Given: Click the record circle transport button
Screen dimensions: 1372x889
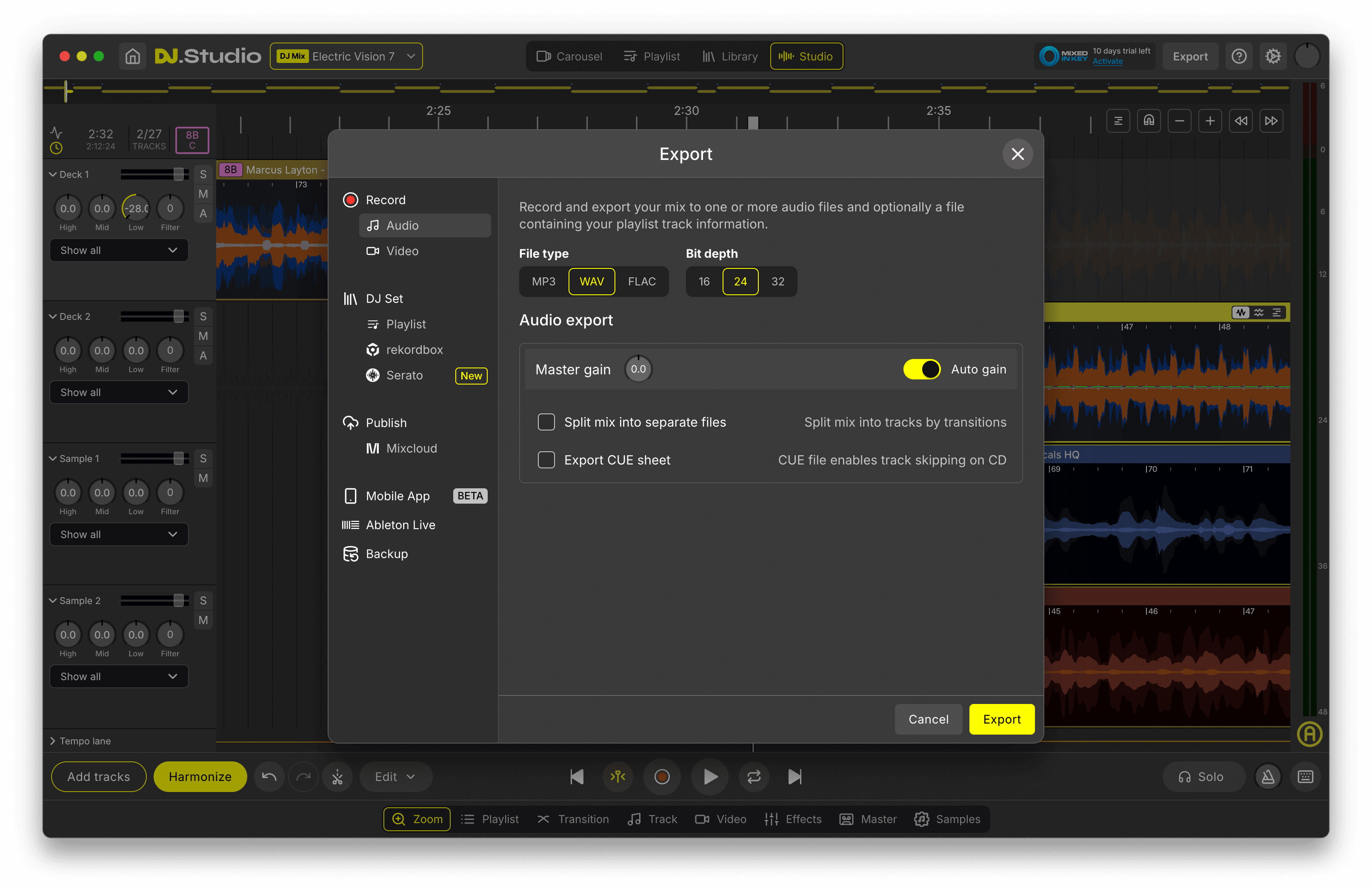Looking at the screenshot, I should coord(662,777).
